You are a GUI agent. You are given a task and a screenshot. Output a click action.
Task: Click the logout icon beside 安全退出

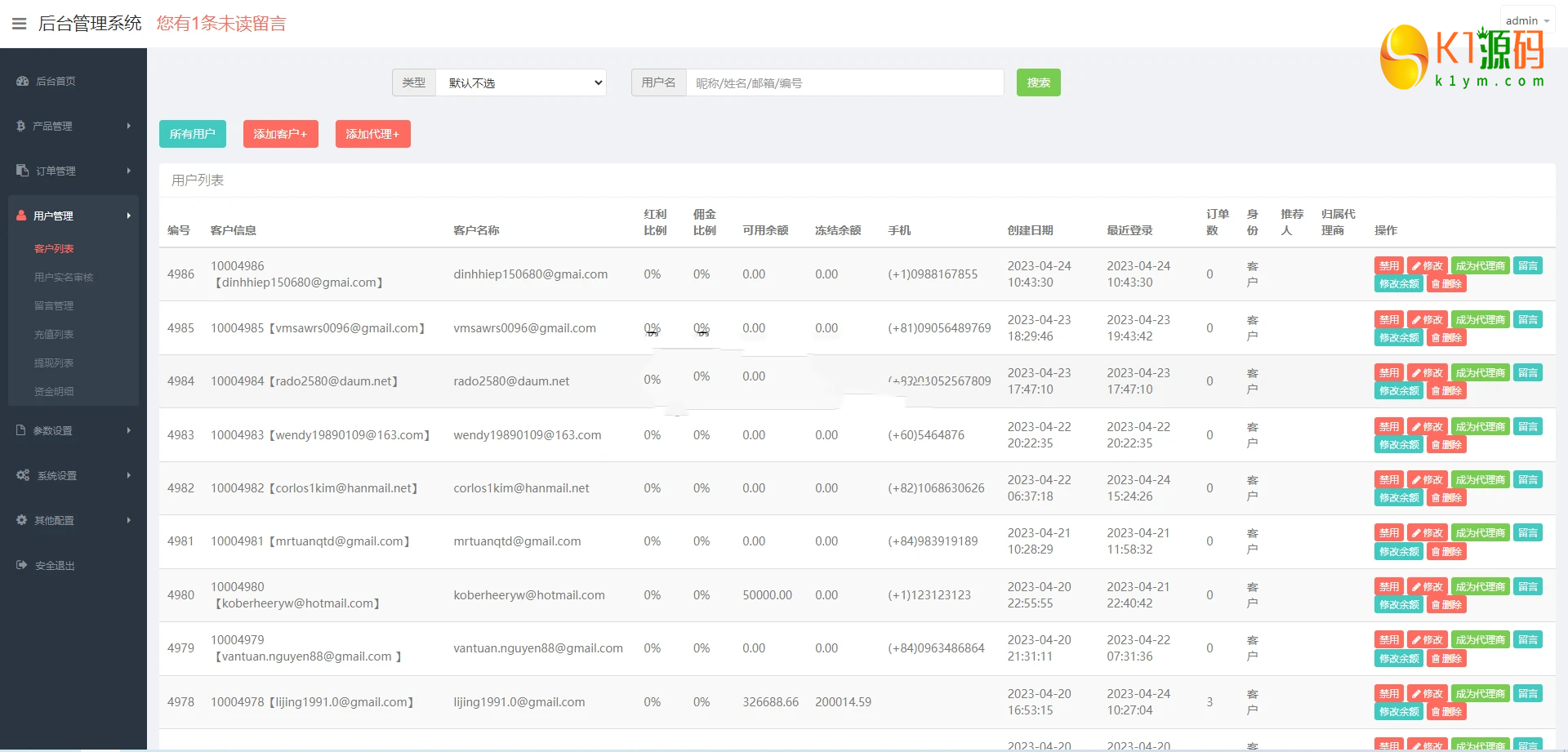(x=21, y=565)
